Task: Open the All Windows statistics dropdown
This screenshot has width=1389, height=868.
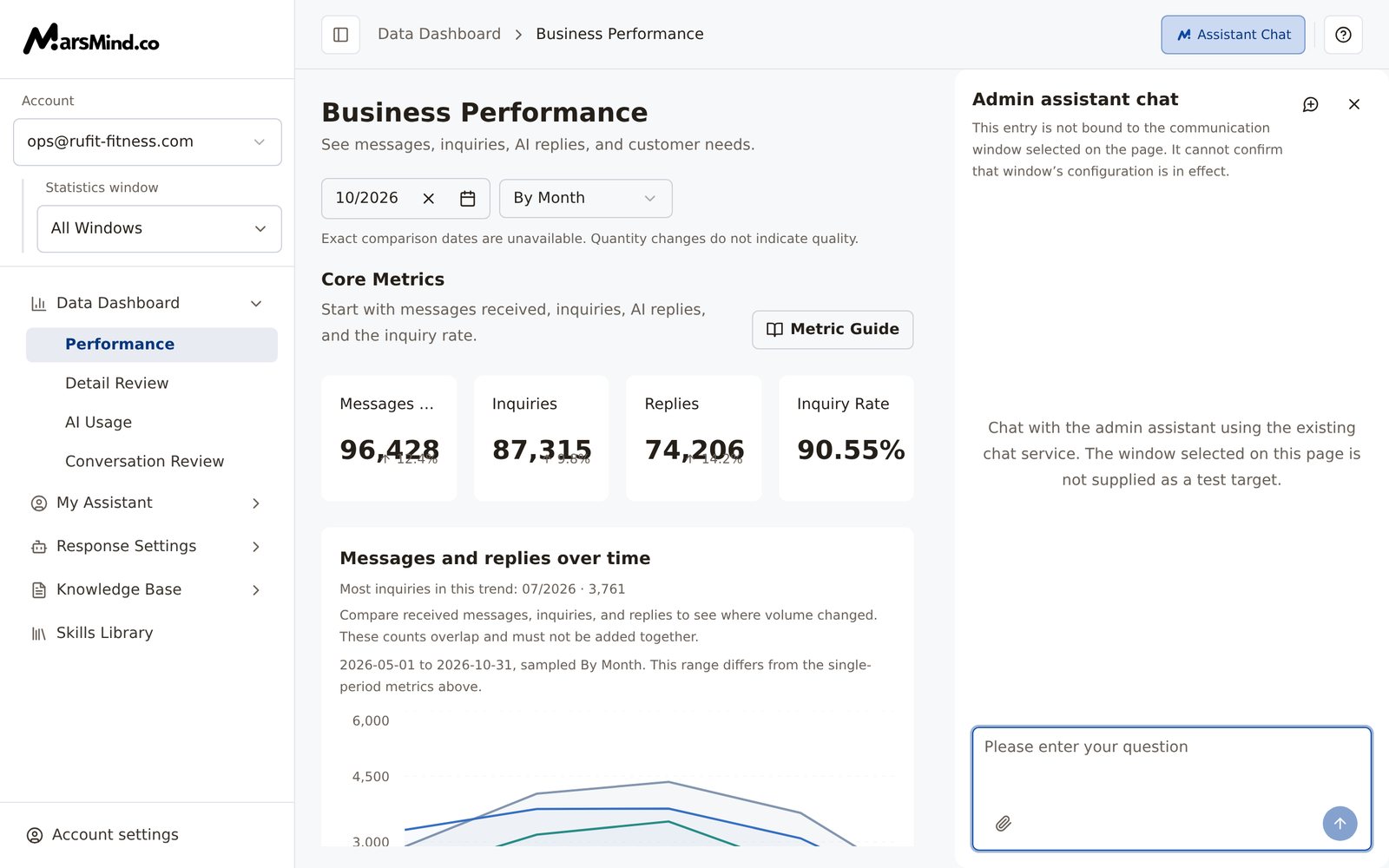Action: point(159,228)
